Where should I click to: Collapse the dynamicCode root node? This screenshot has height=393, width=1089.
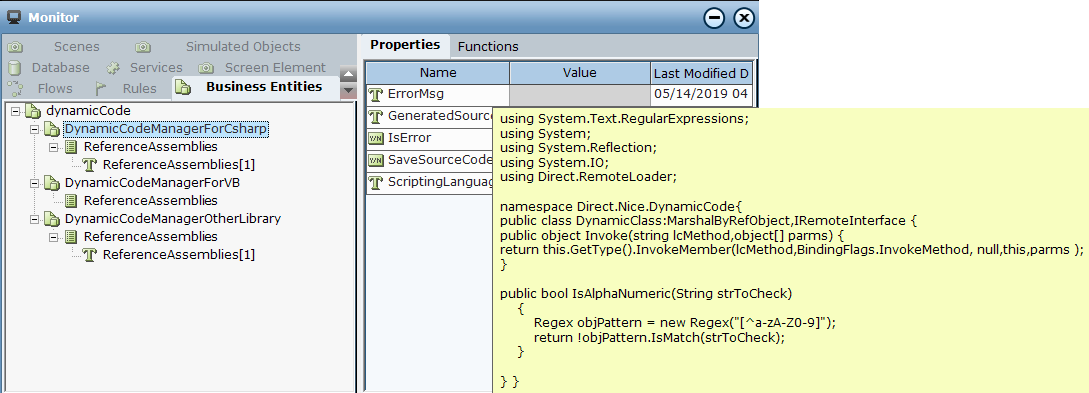(x=16, y=111)
